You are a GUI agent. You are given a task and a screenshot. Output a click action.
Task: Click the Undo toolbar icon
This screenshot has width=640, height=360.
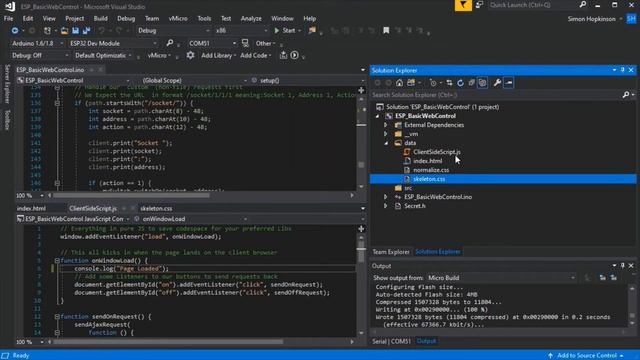[x=102, y=31]
